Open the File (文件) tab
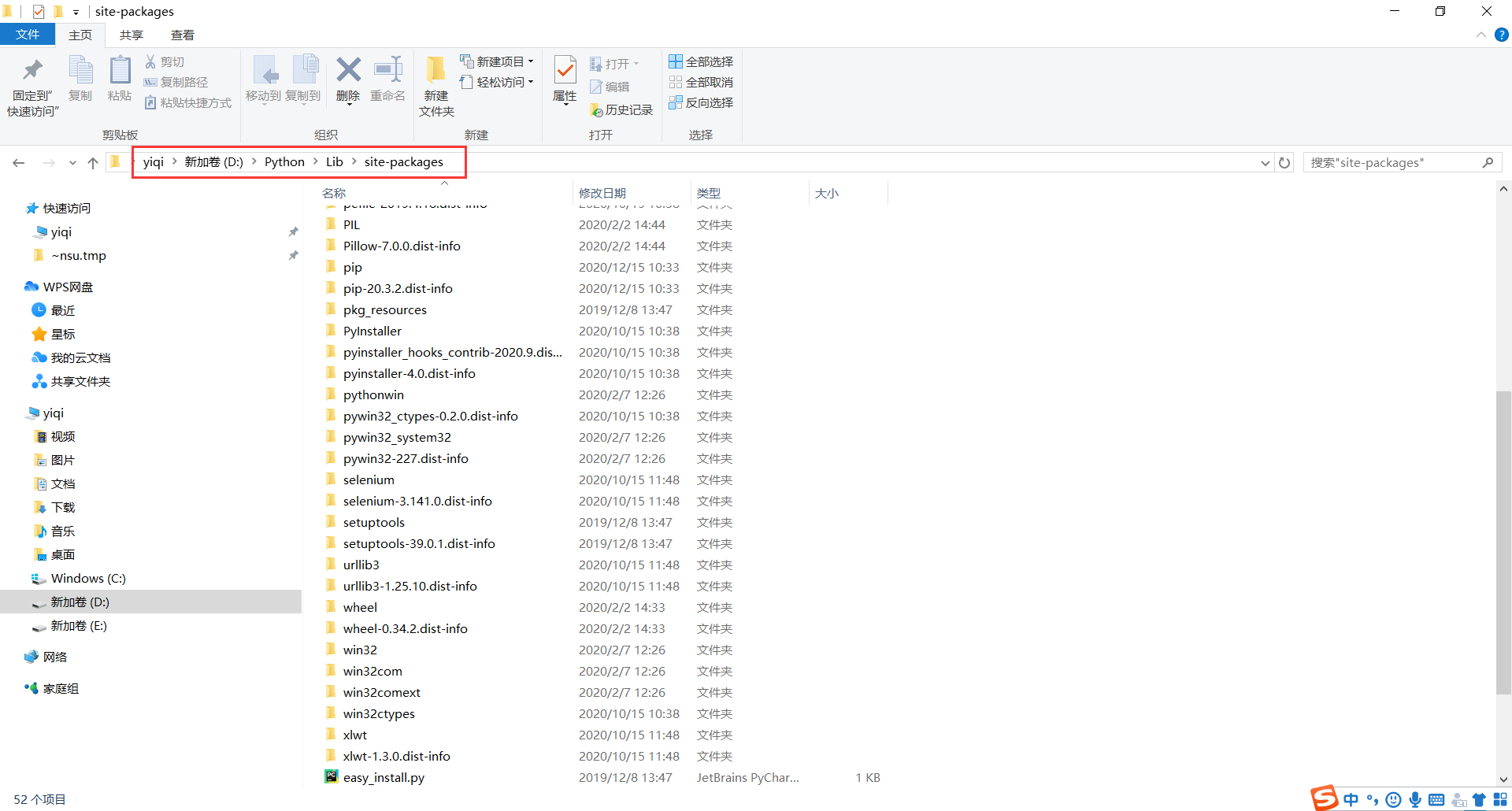 click(28, 35)
